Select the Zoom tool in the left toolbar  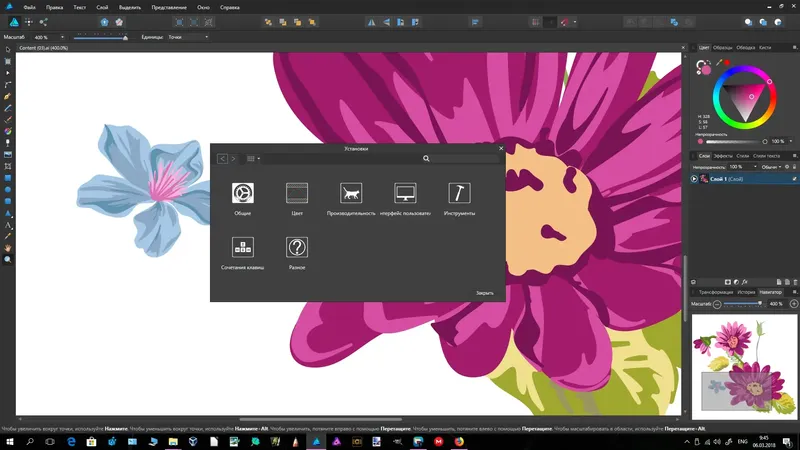click(8, 260)
